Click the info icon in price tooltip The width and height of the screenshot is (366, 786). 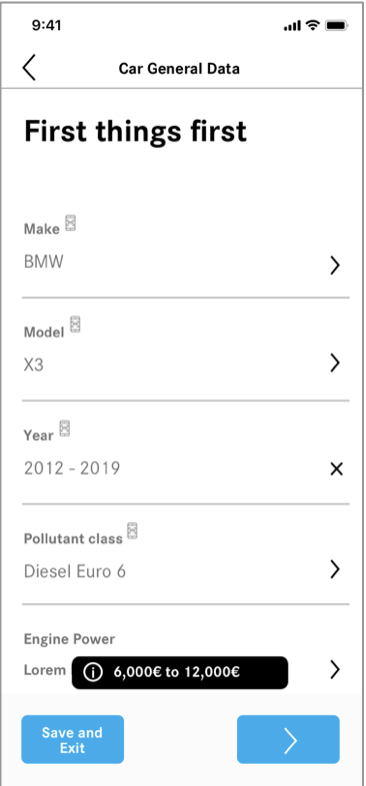coord(93,672)
